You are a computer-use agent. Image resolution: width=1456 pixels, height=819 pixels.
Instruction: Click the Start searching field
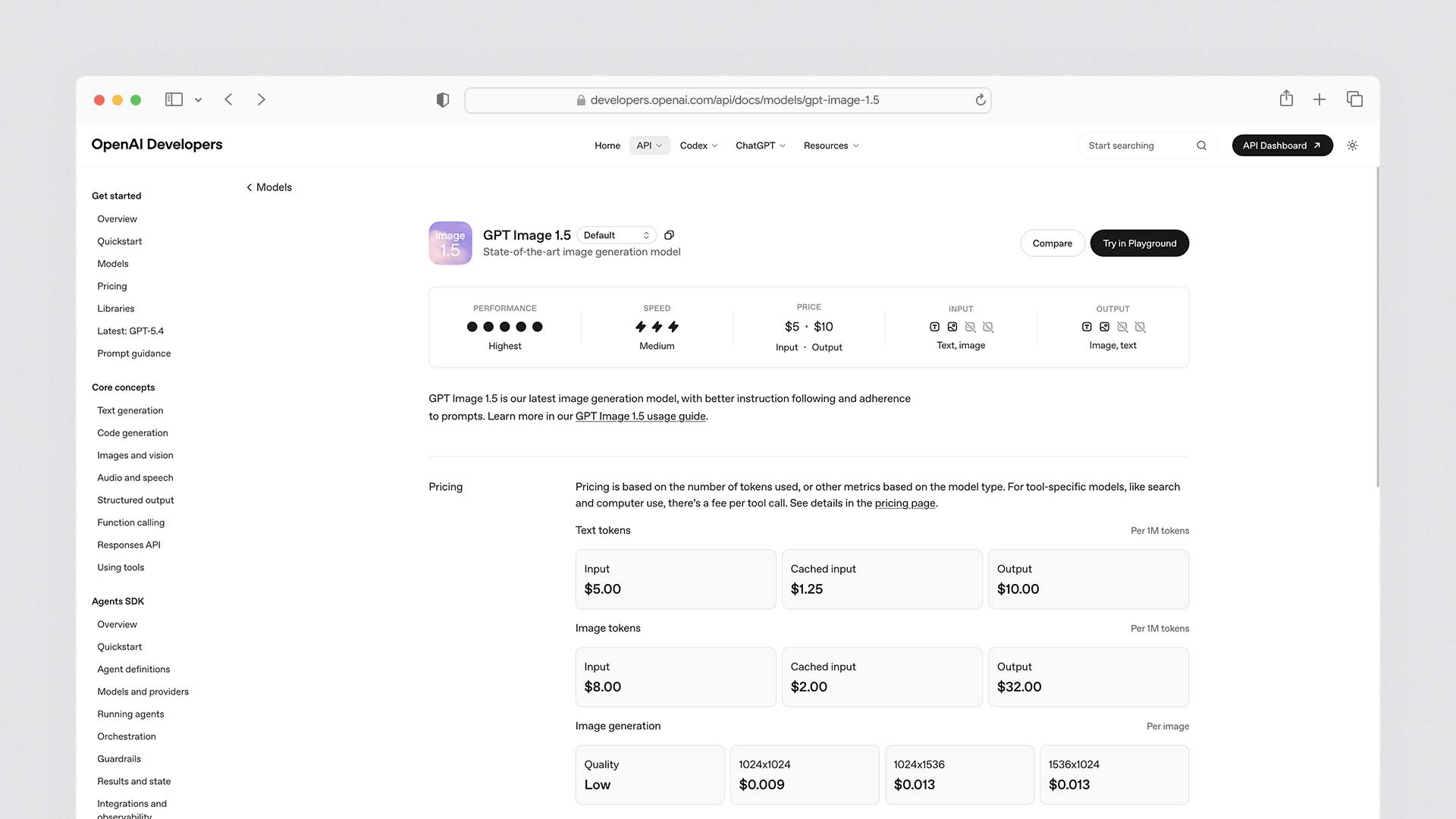tap(1137, 146)
